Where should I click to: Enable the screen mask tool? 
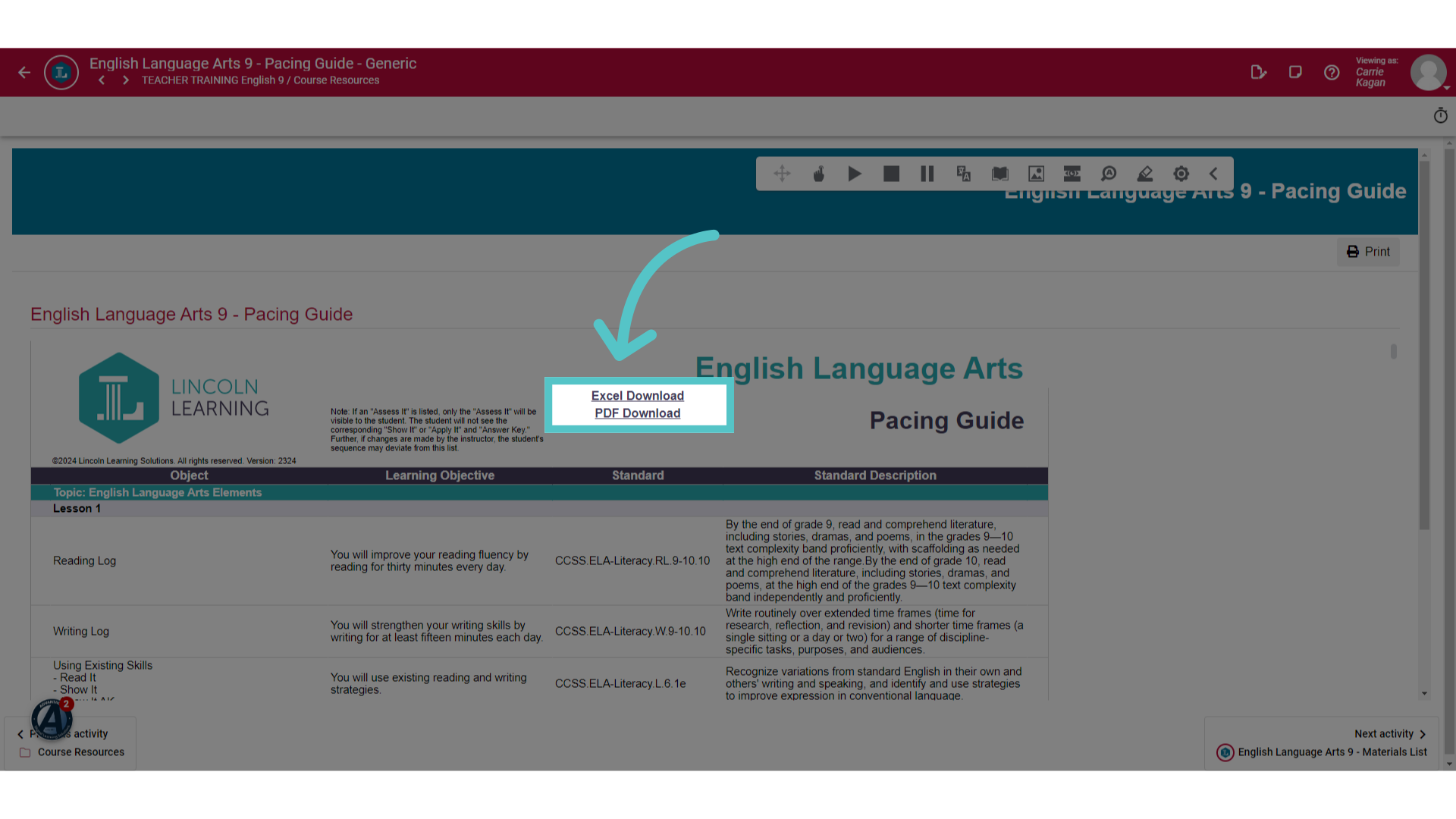[x=1072, y=174]
